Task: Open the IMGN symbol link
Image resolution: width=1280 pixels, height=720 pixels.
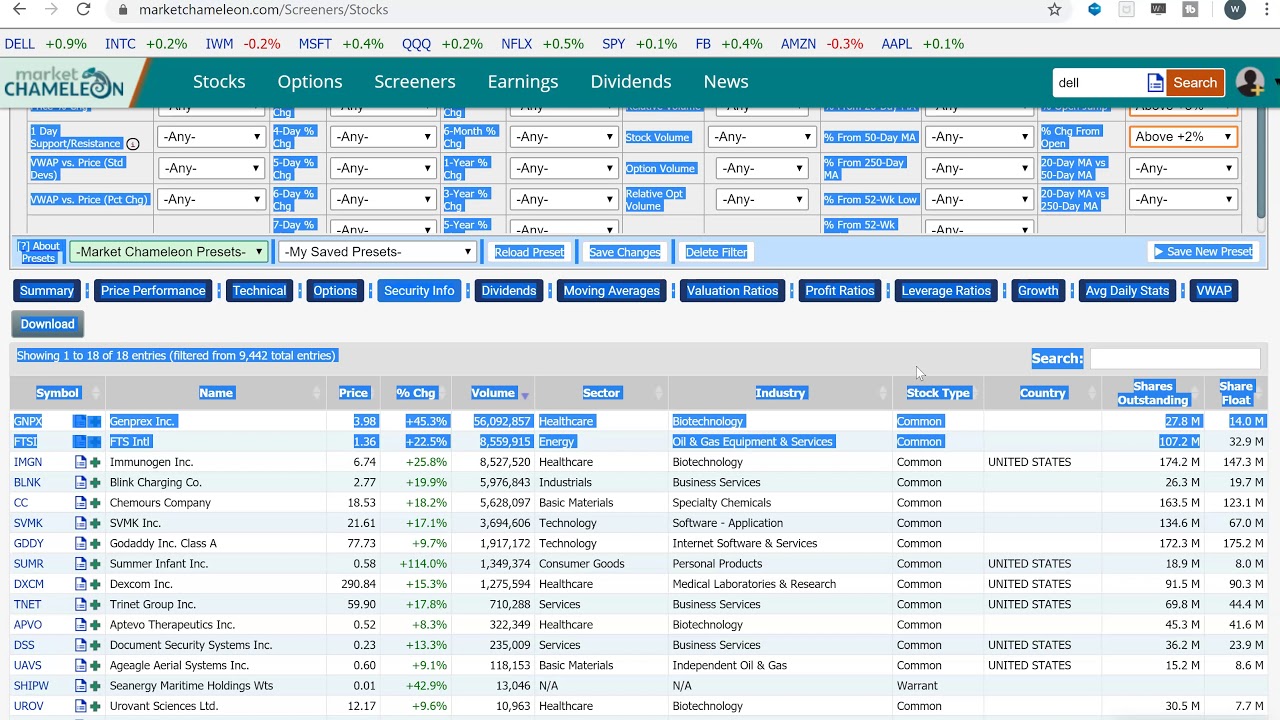Action: point(28,462)
